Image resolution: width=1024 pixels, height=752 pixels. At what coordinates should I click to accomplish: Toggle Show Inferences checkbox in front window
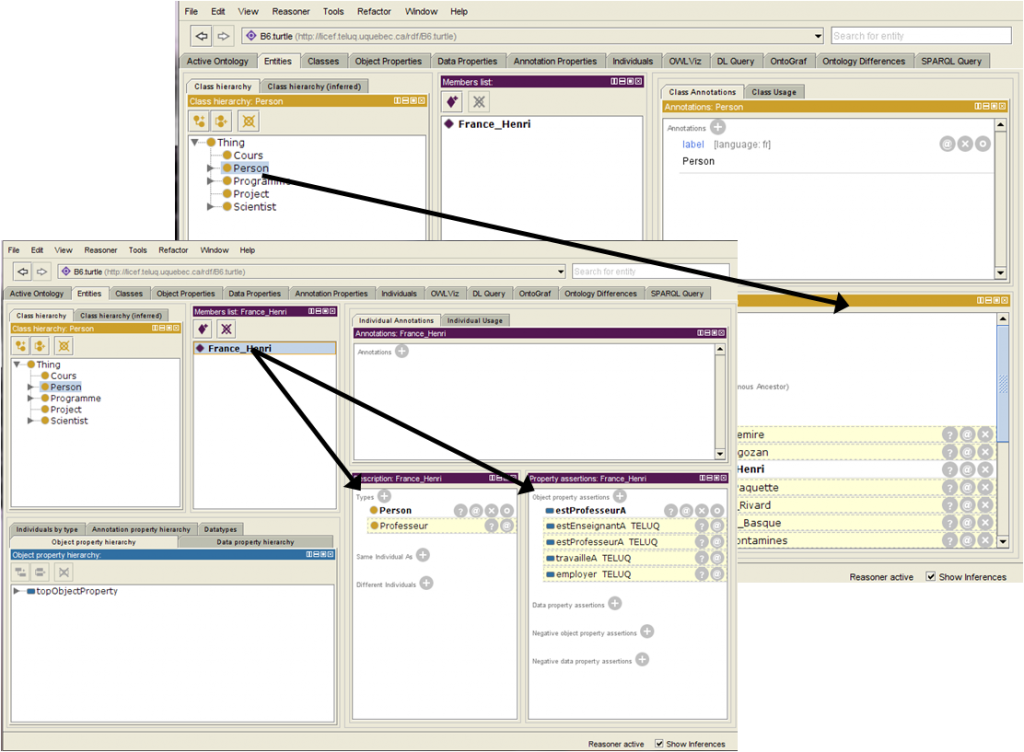[x=660, y=744]
